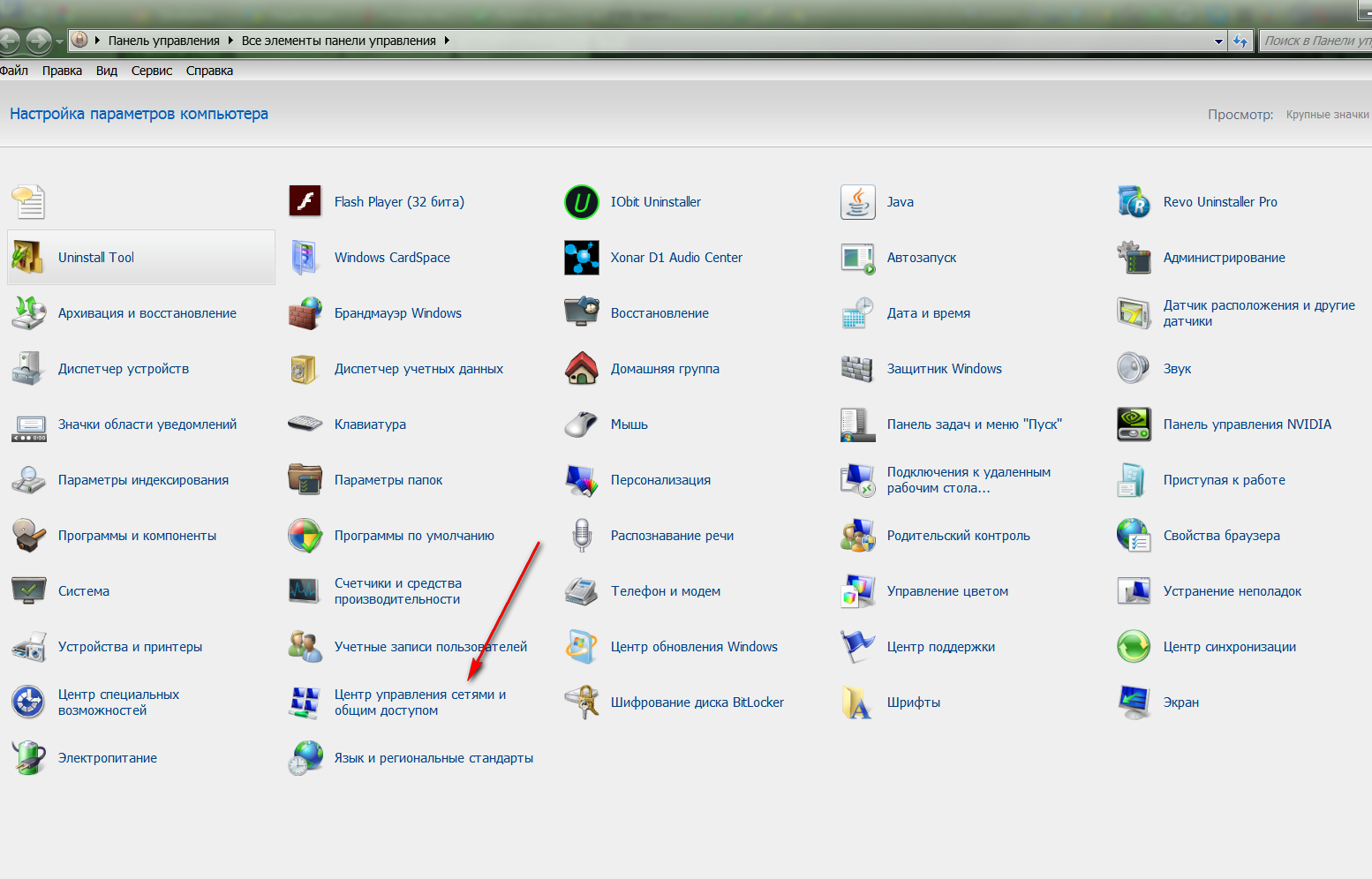The height and width of the screenshot is (879, 1372).
Task: Click the Back navigation button
Action: 7,40
